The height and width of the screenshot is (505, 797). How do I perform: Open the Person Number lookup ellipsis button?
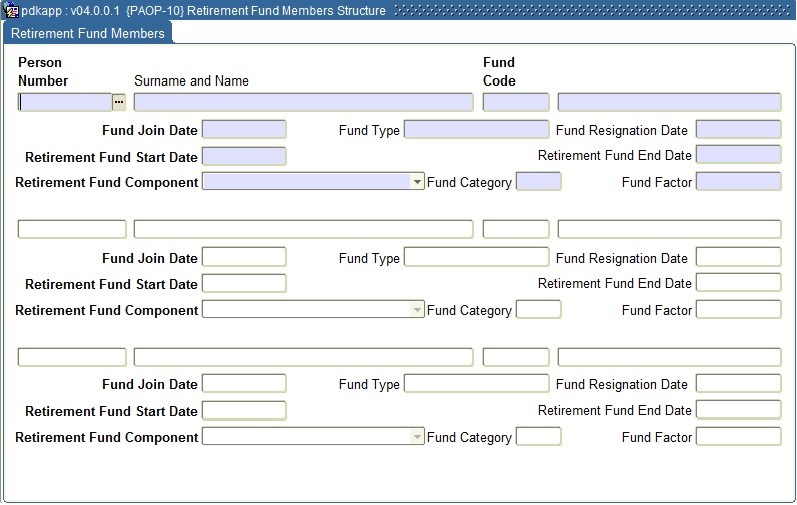(119, 102)
